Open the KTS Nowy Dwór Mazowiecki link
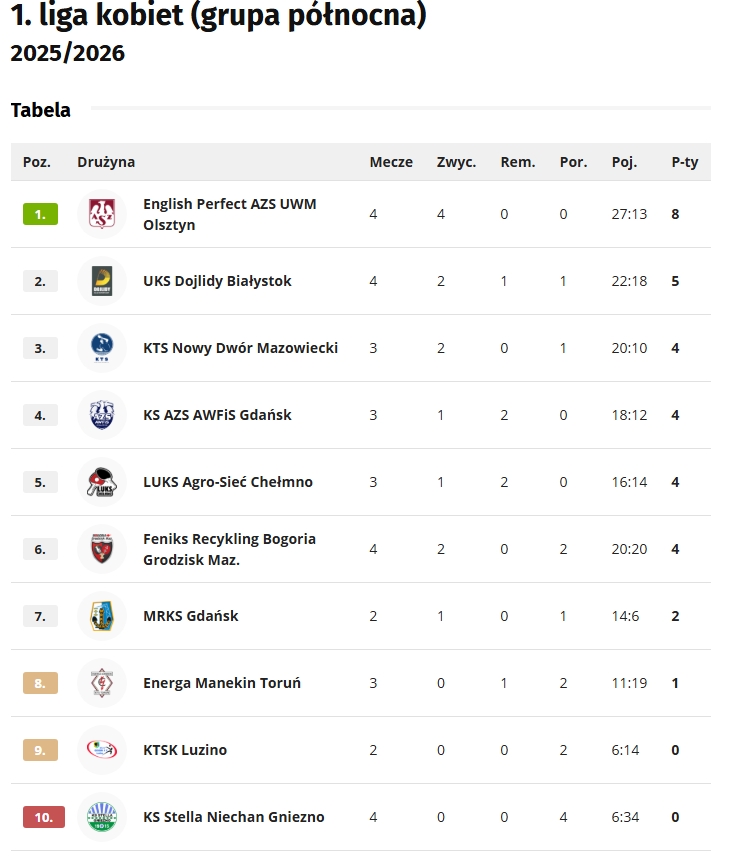The height and width of the screenshot is (861, 736). 240,348
